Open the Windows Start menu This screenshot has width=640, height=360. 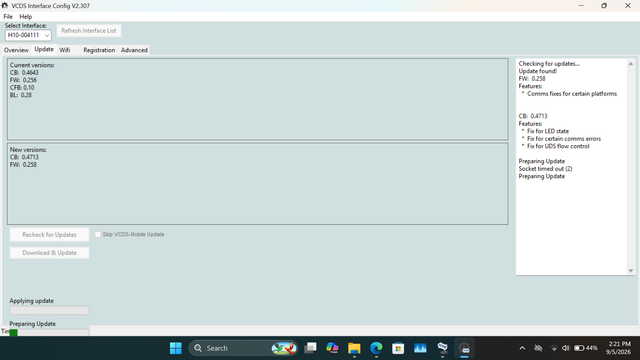point(176,348)
